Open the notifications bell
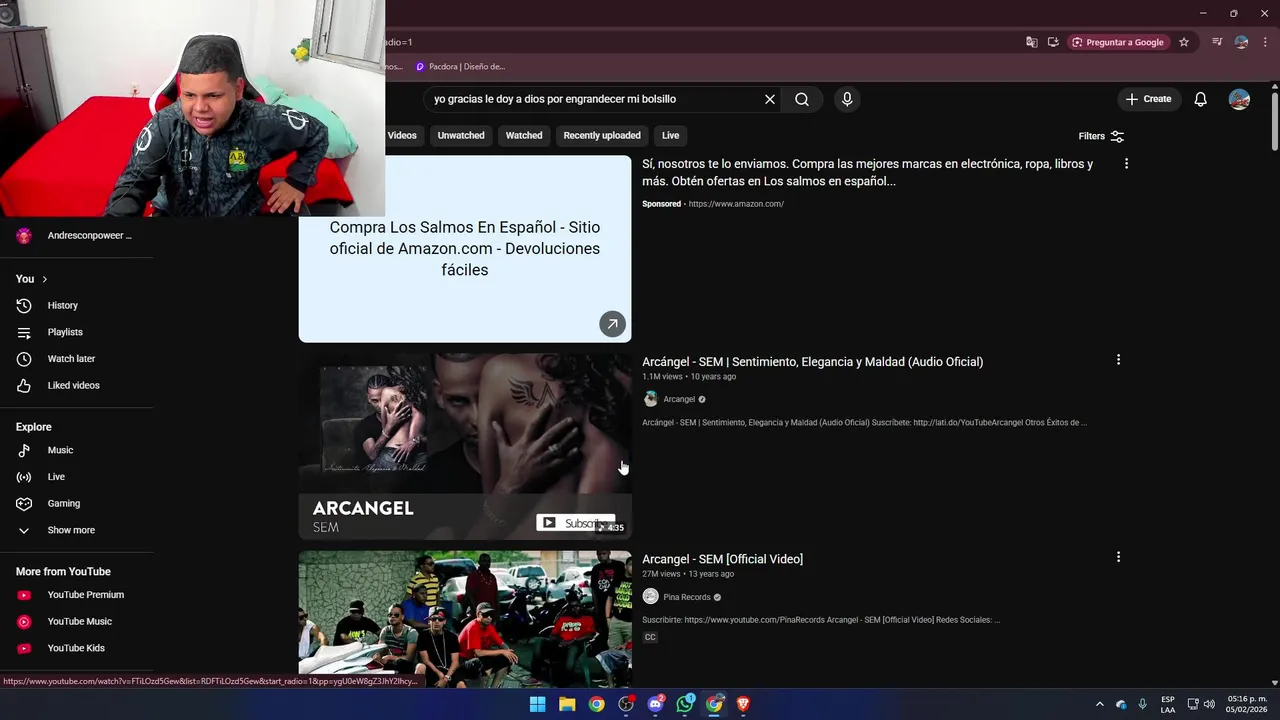1280x720 pixels. click(x=1200, y=99)
